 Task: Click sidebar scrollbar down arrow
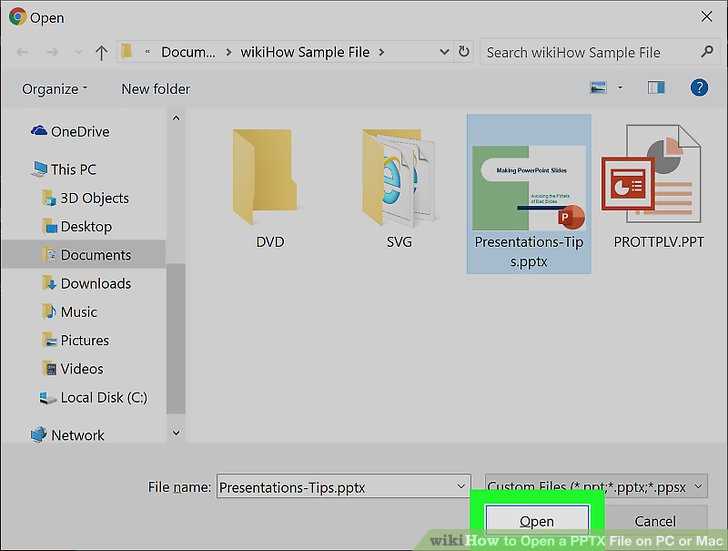tap(176, 433)
